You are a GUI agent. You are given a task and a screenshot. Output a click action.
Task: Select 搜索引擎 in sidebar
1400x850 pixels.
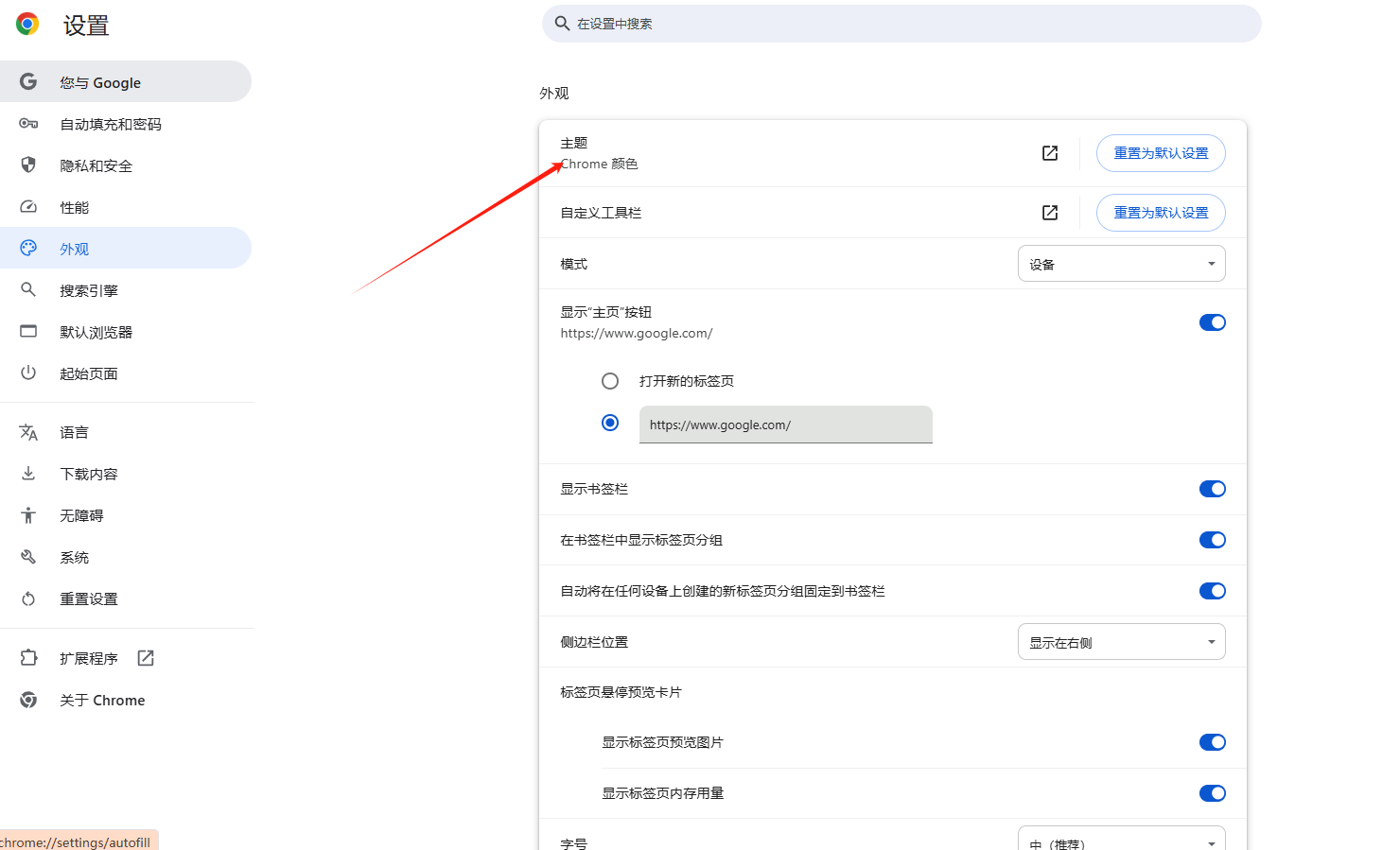126,290
